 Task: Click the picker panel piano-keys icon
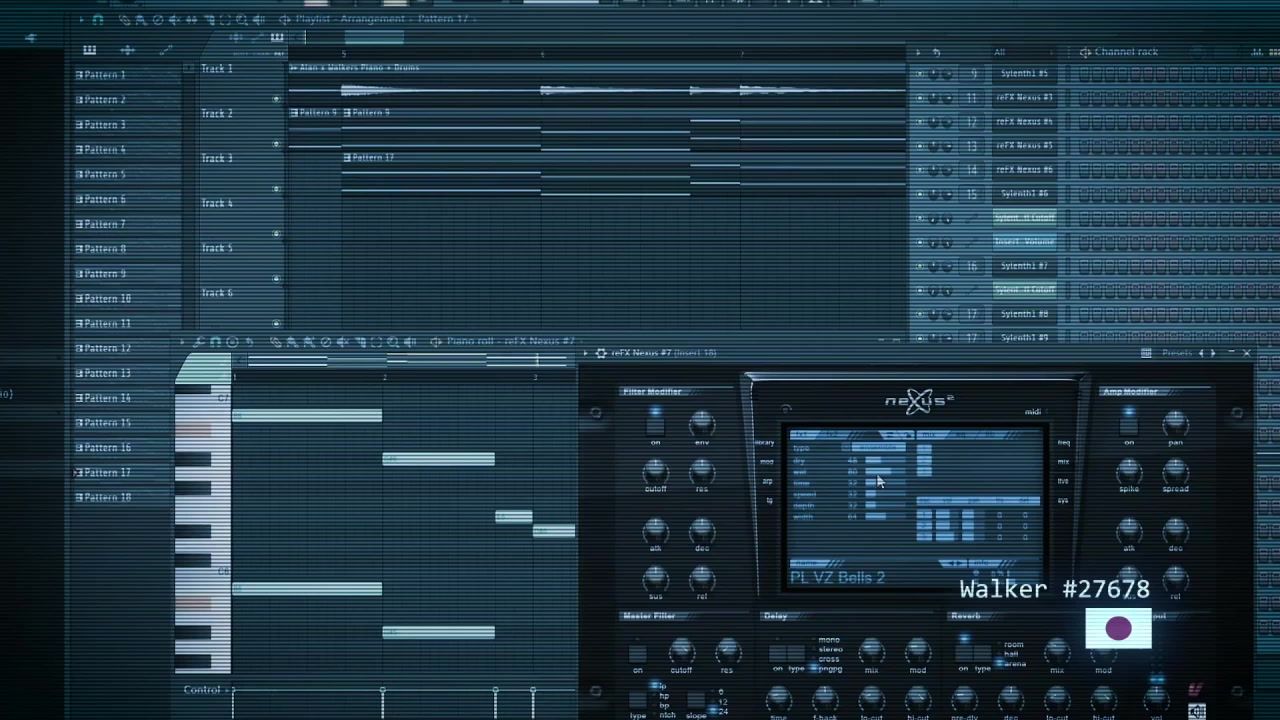pyautogui.click(x=89, y=49)
